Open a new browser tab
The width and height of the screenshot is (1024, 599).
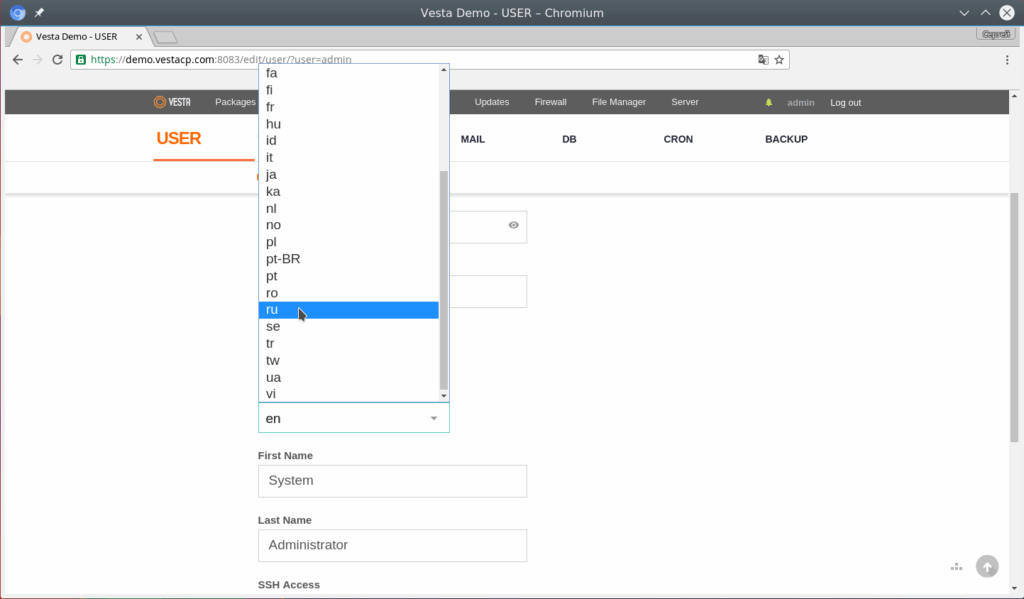pyautogui.click(x=165, y=37)
